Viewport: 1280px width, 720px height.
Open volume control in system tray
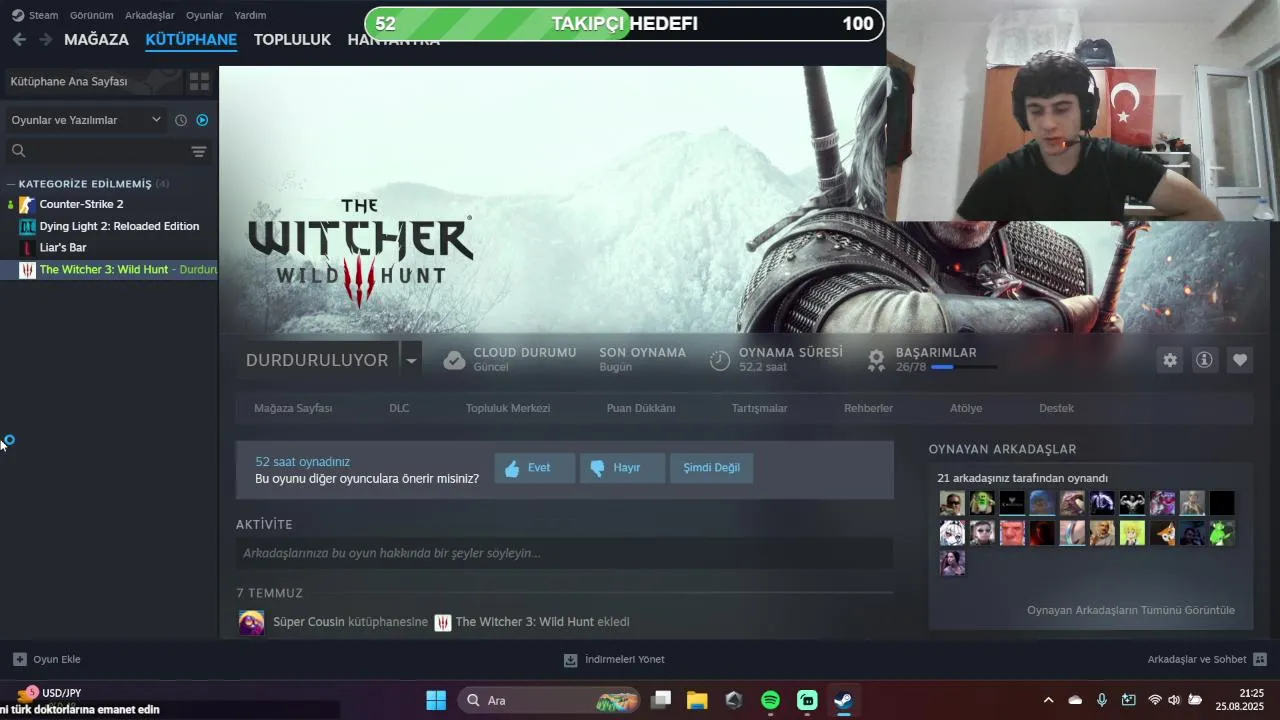click(1174, 700)
